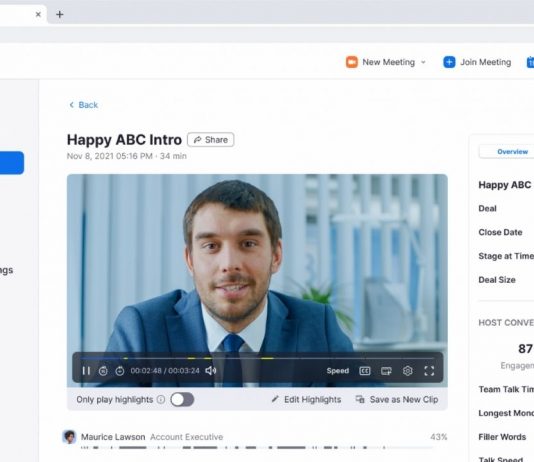Open Edit Highlights
This screenshot has height=462, width=534.
tap(306, 399)
